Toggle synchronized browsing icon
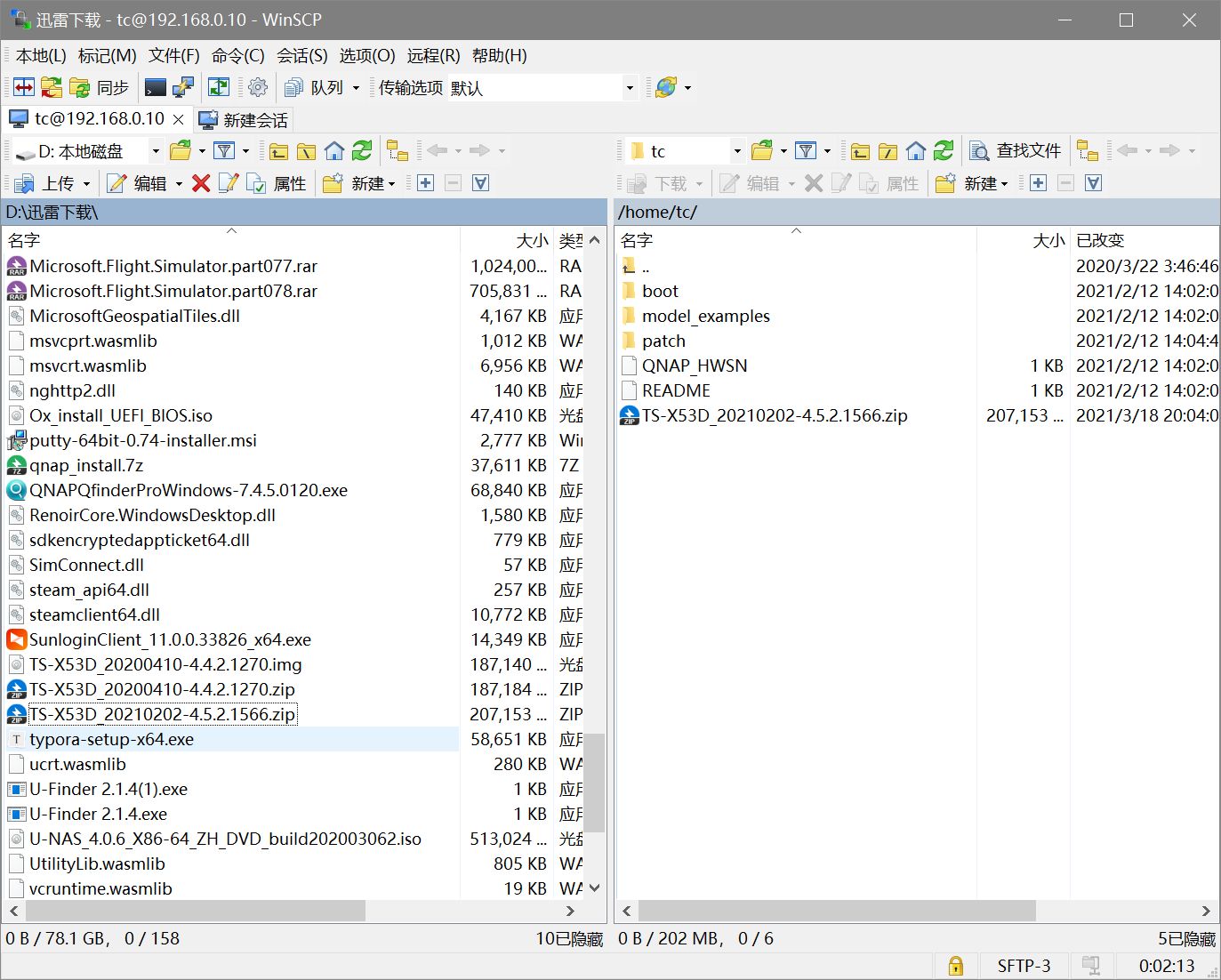This screenshot has width=1221, height=980. point(219,87)
